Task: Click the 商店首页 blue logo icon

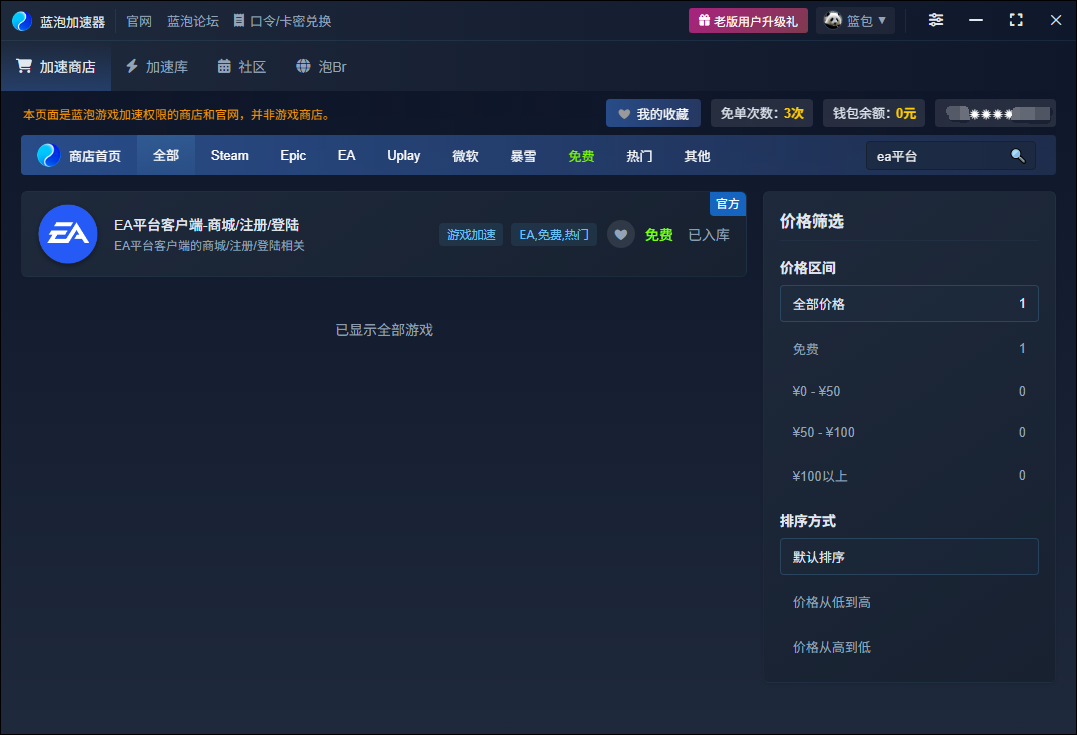Action: pos(48,155)
